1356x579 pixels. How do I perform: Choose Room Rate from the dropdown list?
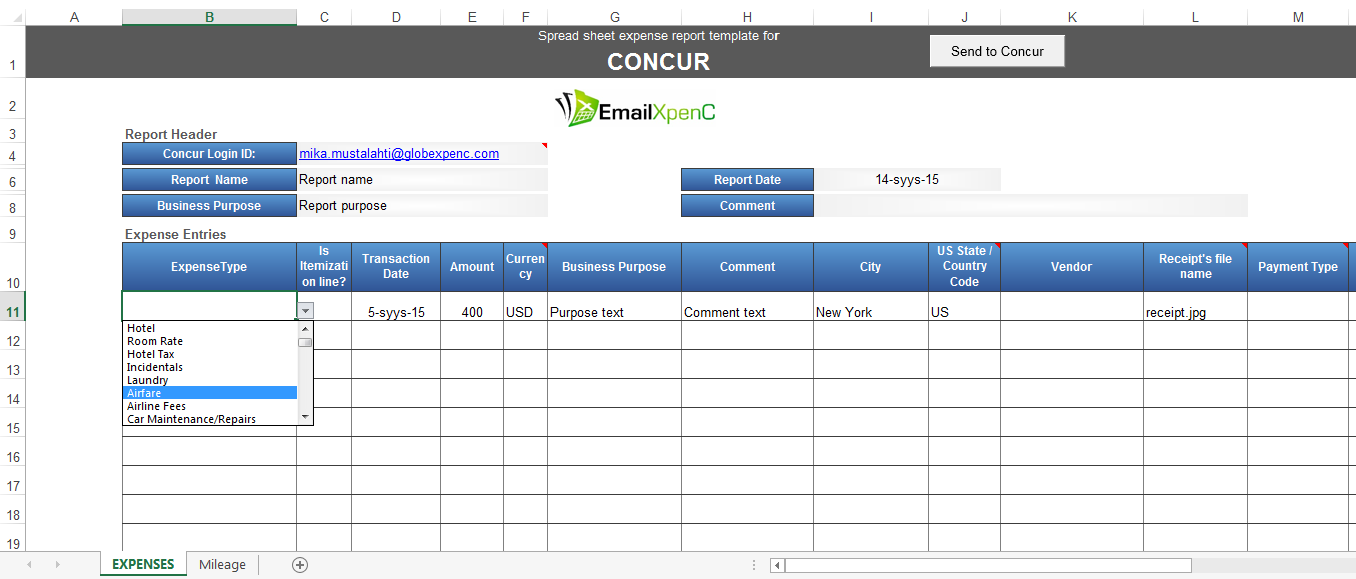pyautogui.click(x=210, y=341)
